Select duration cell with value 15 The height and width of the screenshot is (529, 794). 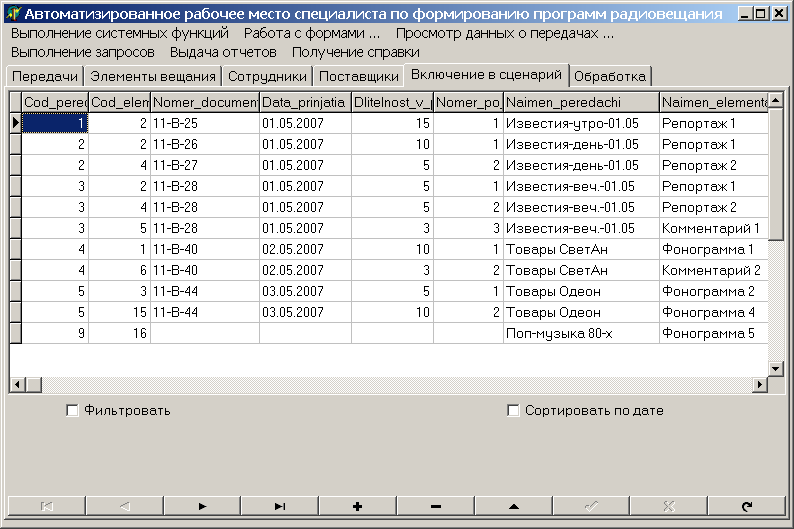tap(392, 124)
